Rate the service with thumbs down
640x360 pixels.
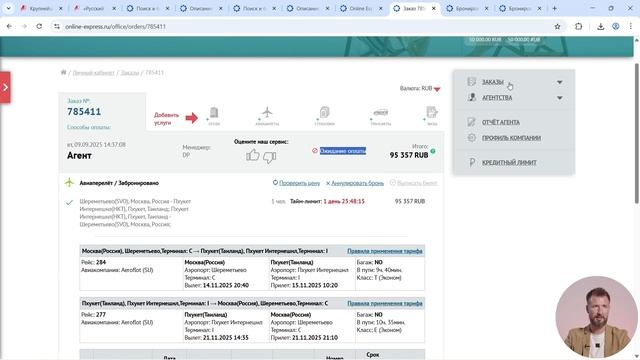click(x=269, y=157)
